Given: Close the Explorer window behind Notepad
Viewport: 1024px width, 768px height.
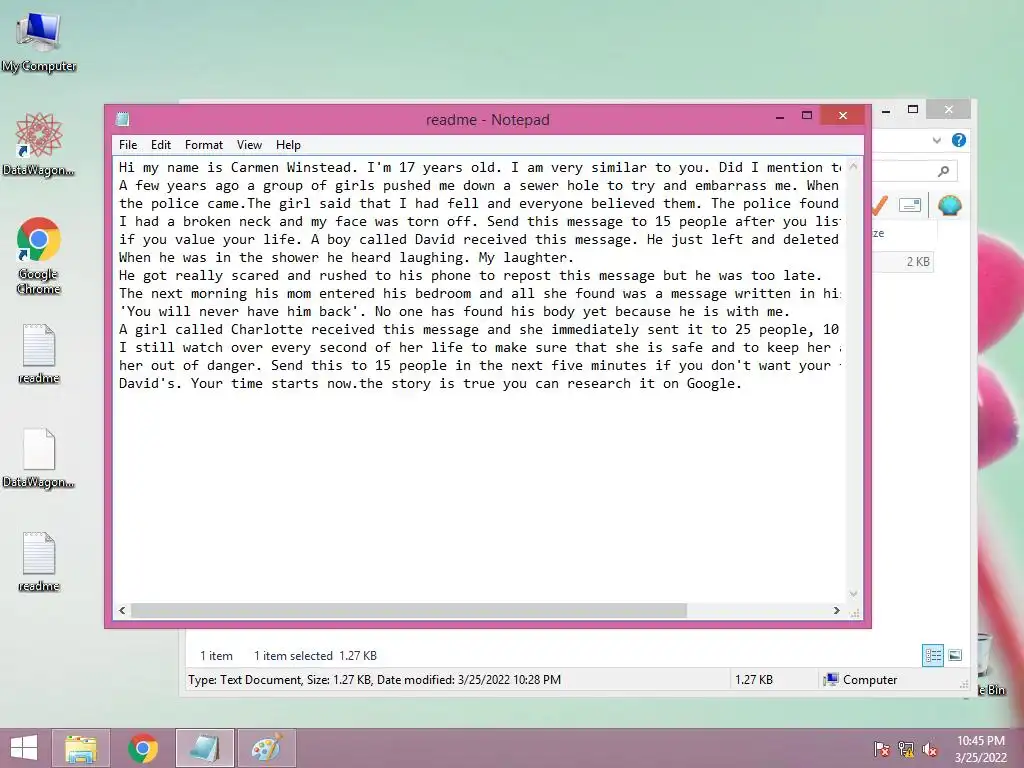Looking at the screenshot, I should (949, 110).
